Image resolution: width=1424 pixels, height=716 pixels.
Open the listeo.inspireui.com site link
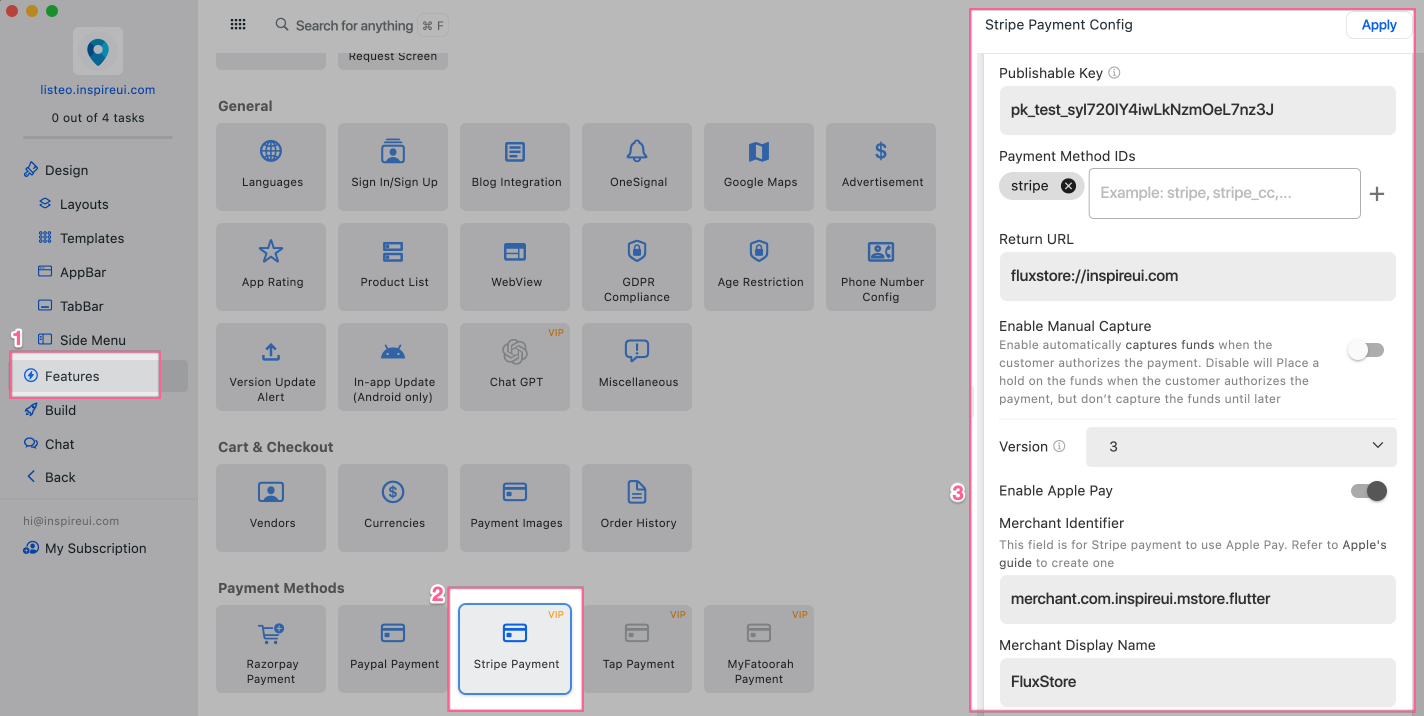(x=97, y=90)
